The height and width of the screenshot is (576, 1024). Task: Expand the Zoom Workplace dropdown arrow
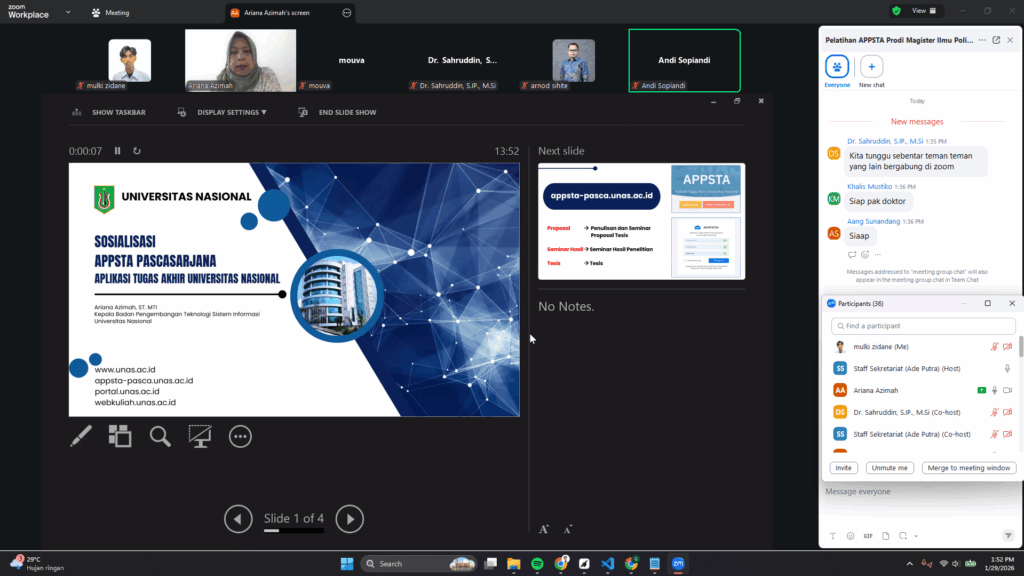tap(67, 13)
